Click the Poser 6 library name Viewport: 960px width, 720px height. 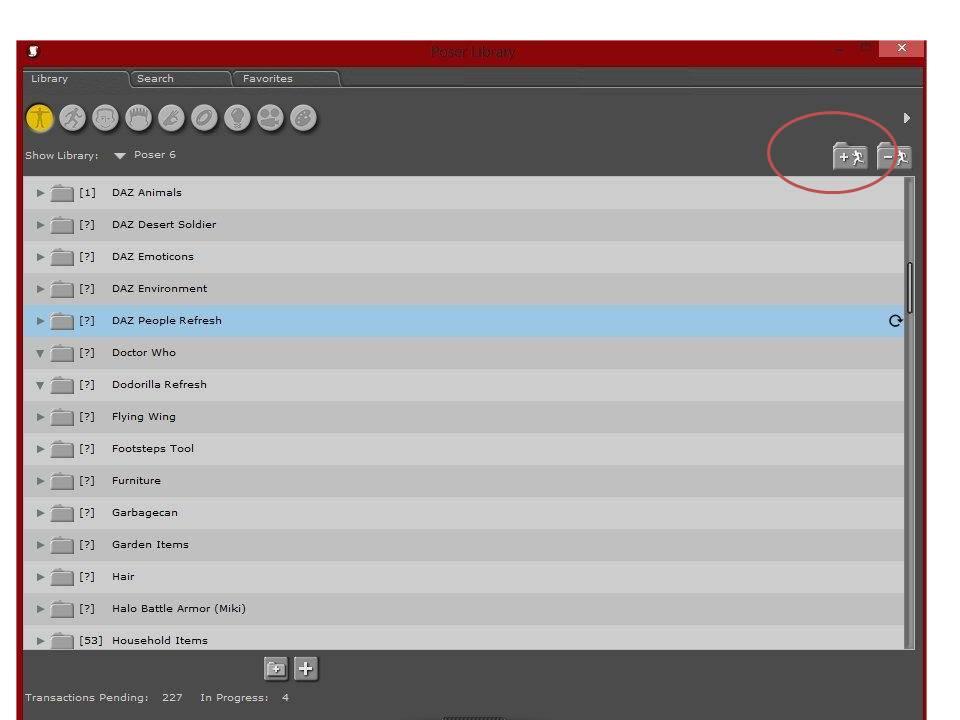click(155, 155)
